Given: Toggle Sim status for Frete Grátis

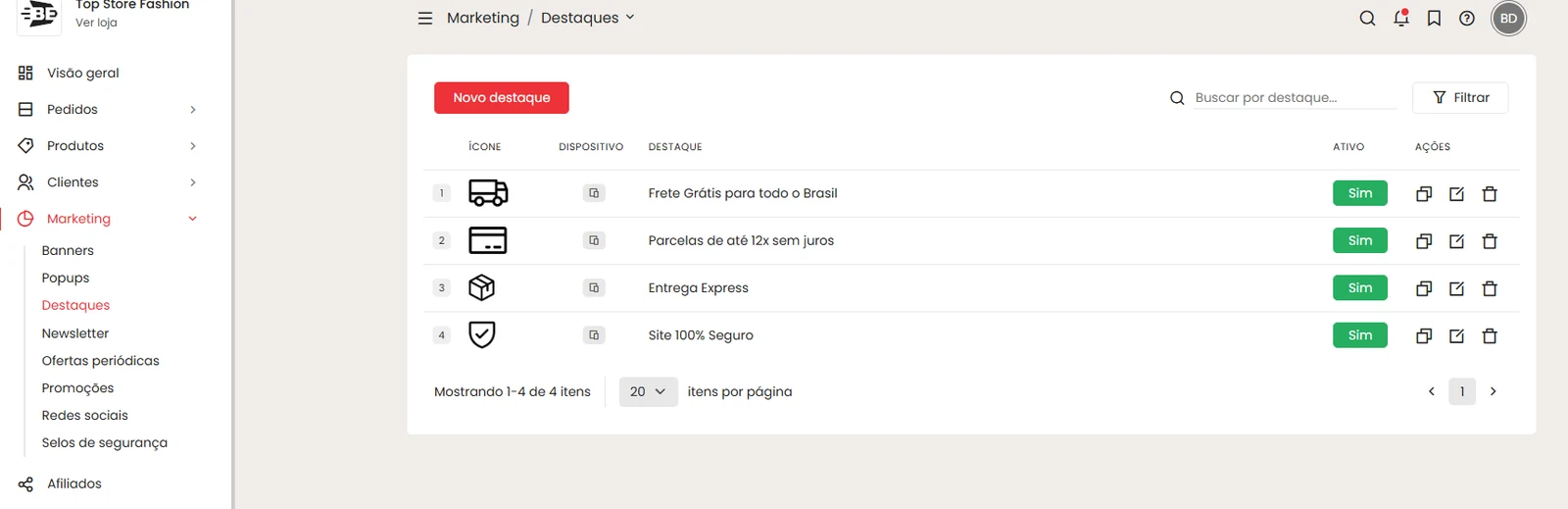Looking at the screenshot, I should 1360,193.
